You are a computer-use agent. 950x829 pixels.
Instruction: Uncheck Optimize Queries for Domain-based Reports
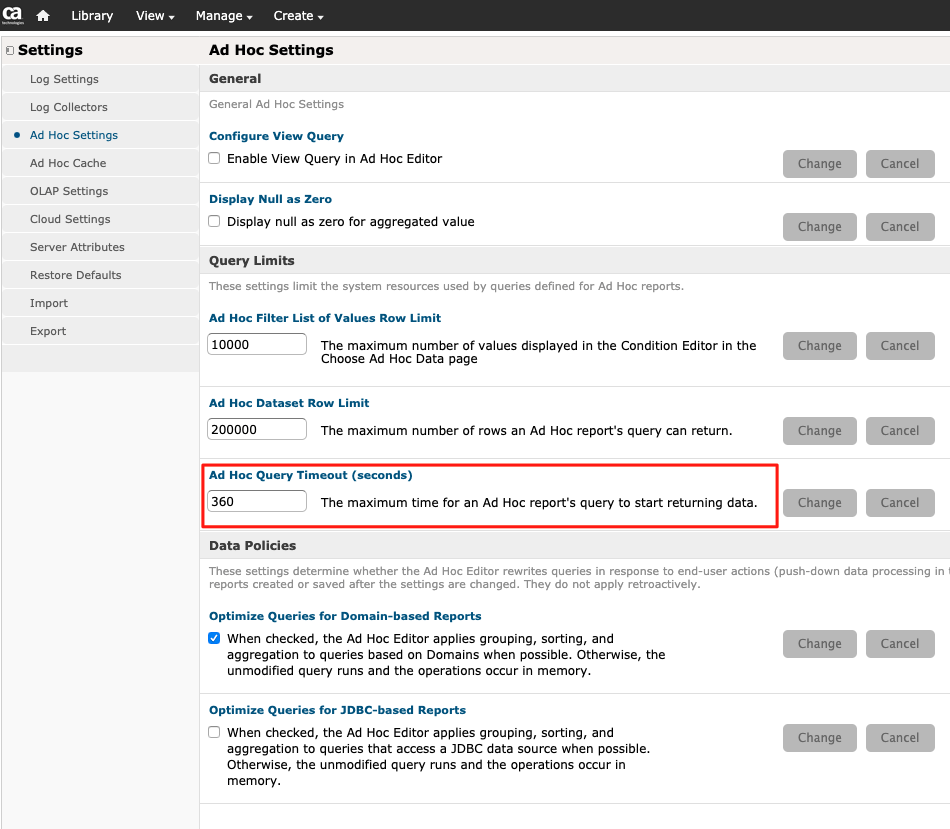(x=214, y=638)
